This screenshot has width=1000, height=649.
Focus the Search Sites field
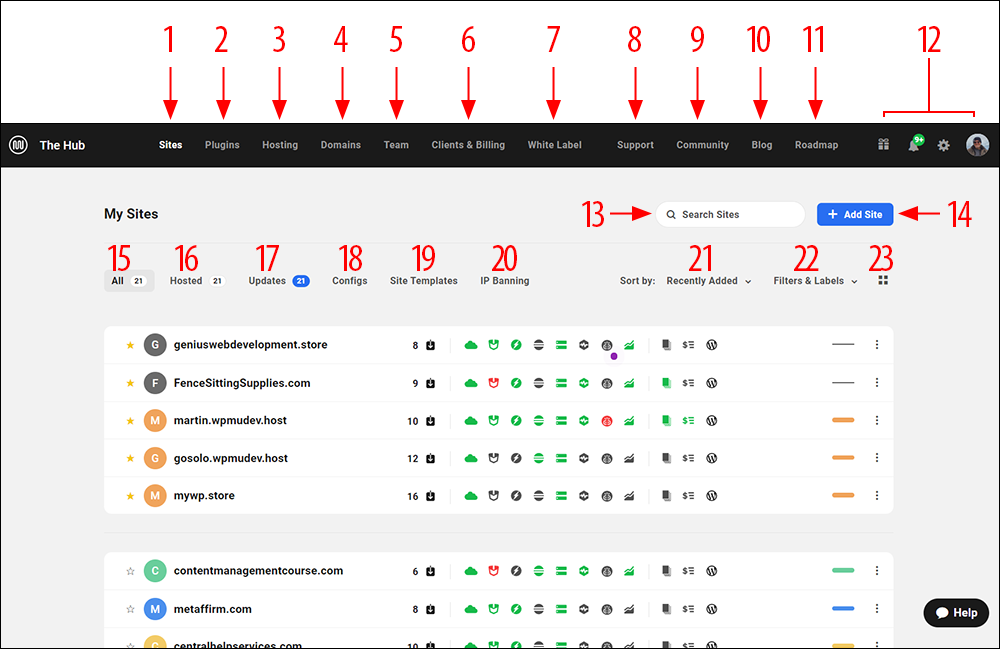point(730,215)
